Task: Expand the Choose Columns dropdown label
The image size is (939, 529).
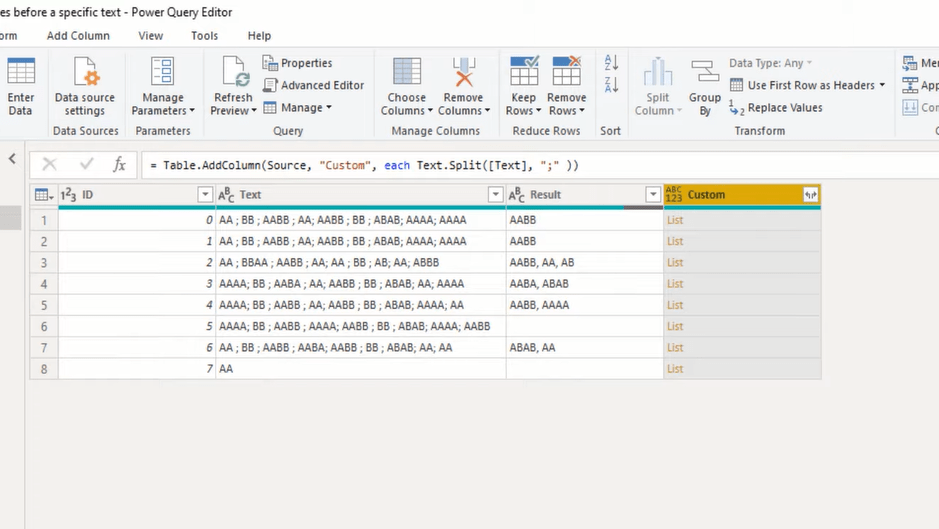Action: [x=407, y=104]
